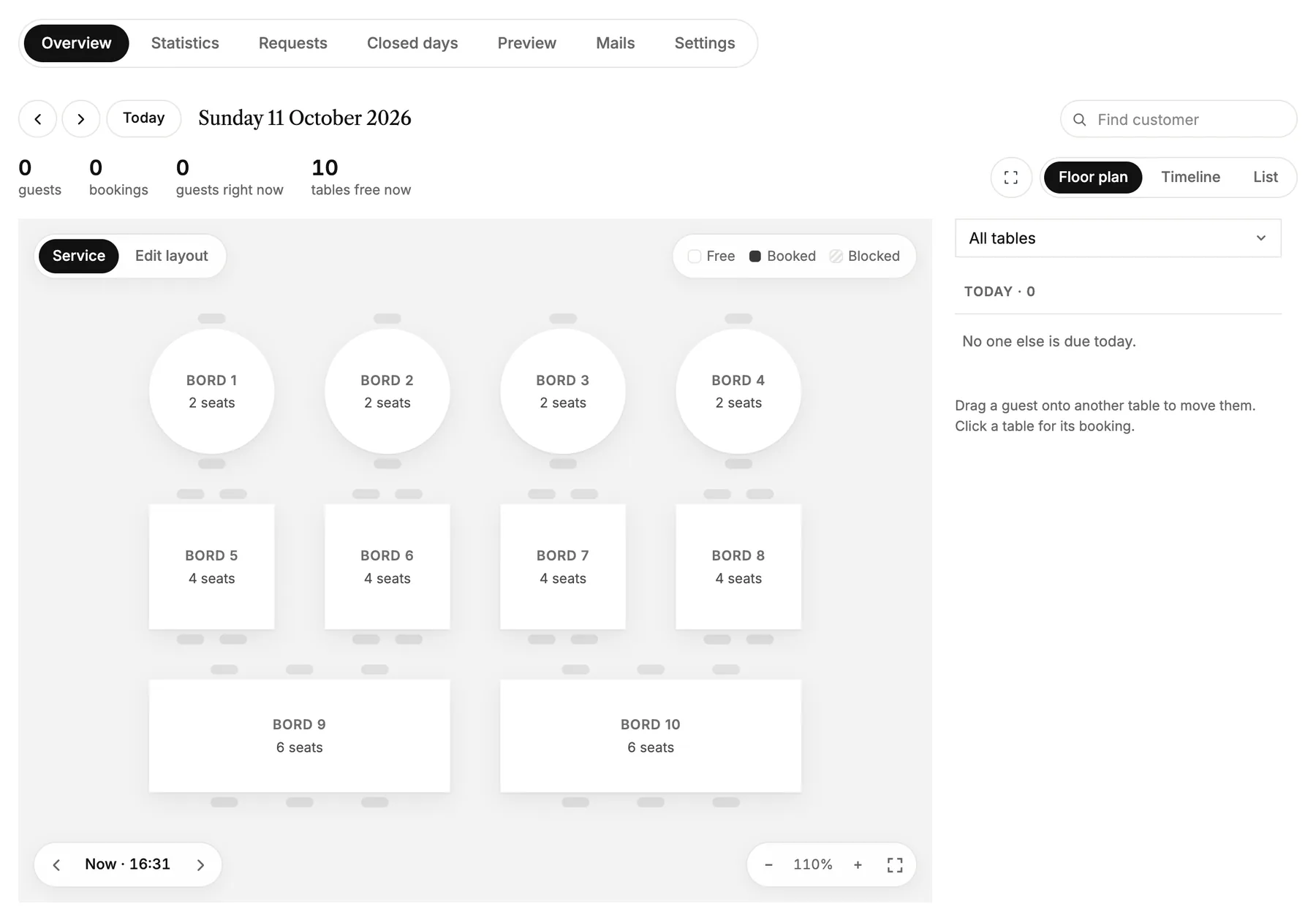Go to next day with right arrow
Viewport: 1316px width, 920px height.
[81, 118]
